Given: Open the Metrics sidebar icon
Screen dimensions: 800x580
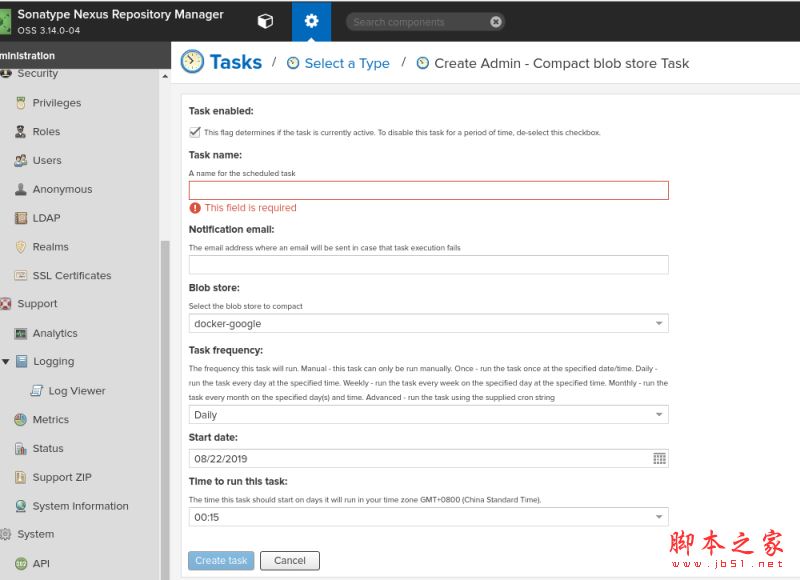Looking at the screenshot, I should tap(21, 420).
